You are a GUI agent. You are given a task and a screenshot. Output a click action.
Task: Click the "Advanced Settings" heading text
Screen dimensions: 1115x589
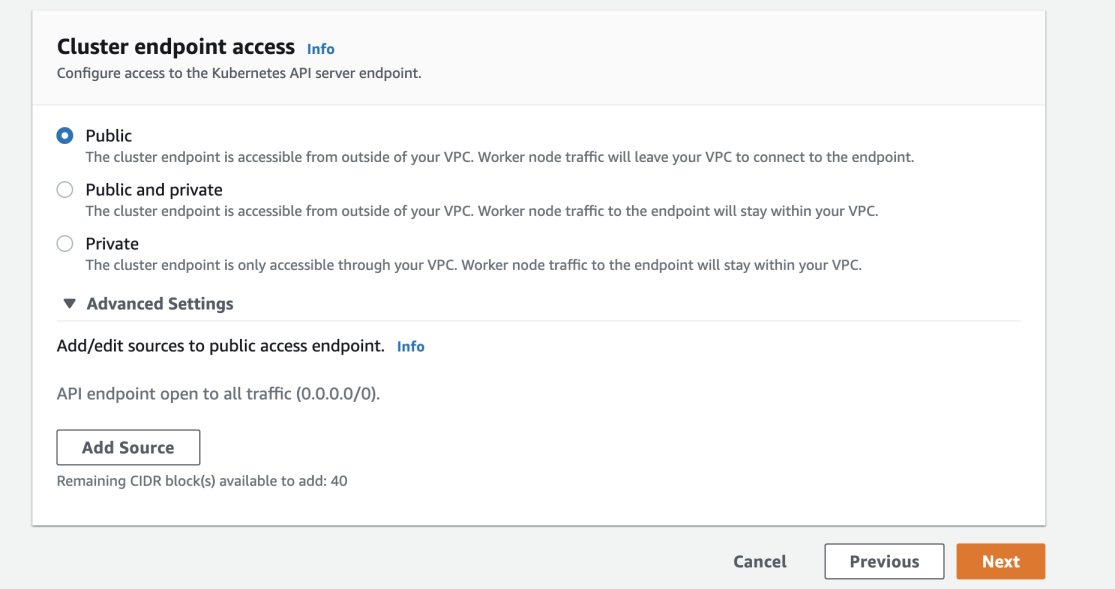(x=160, y=304)
